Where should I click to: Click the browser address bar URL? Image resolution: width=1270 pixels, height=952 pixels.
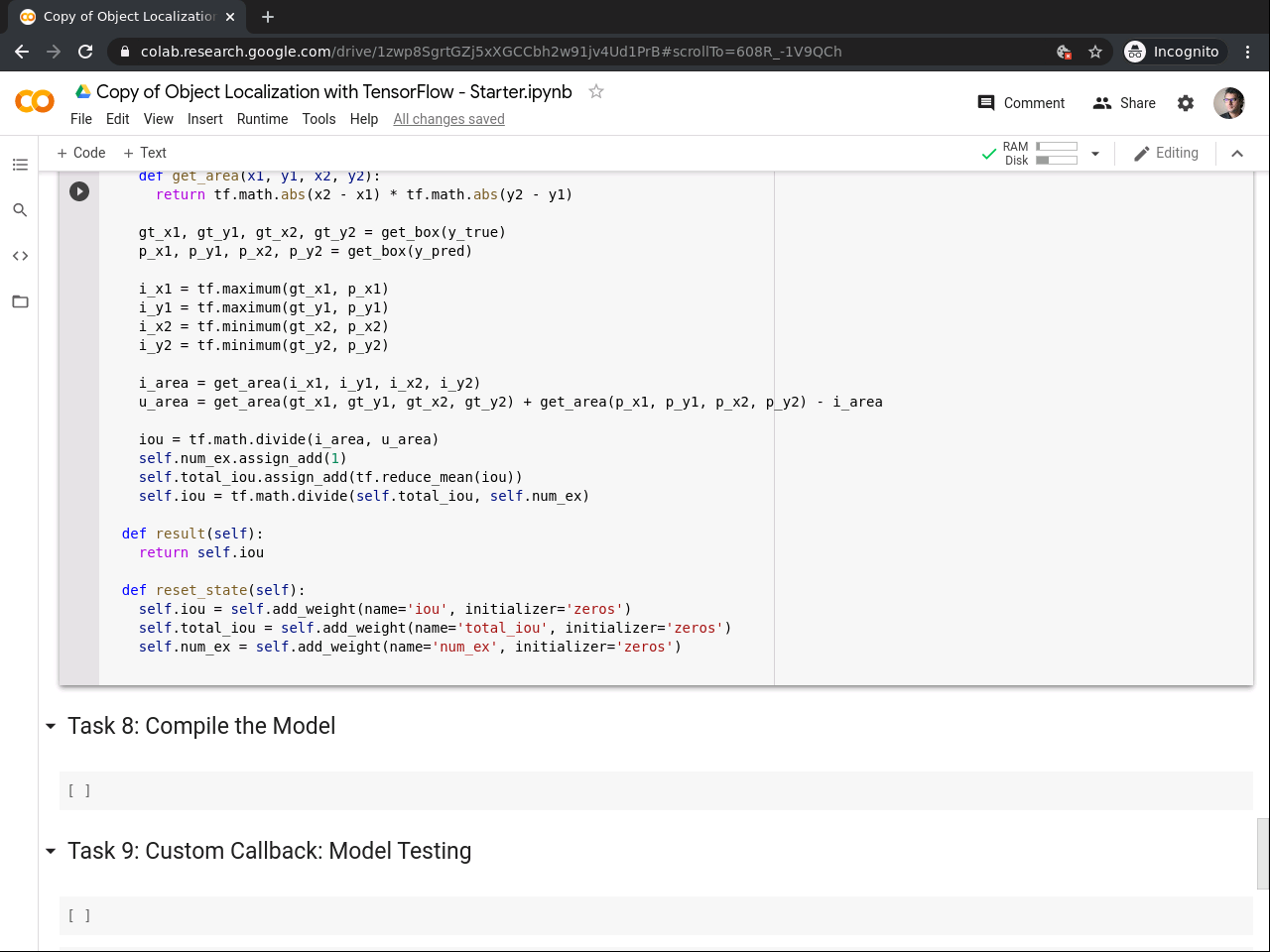[491, 52]
